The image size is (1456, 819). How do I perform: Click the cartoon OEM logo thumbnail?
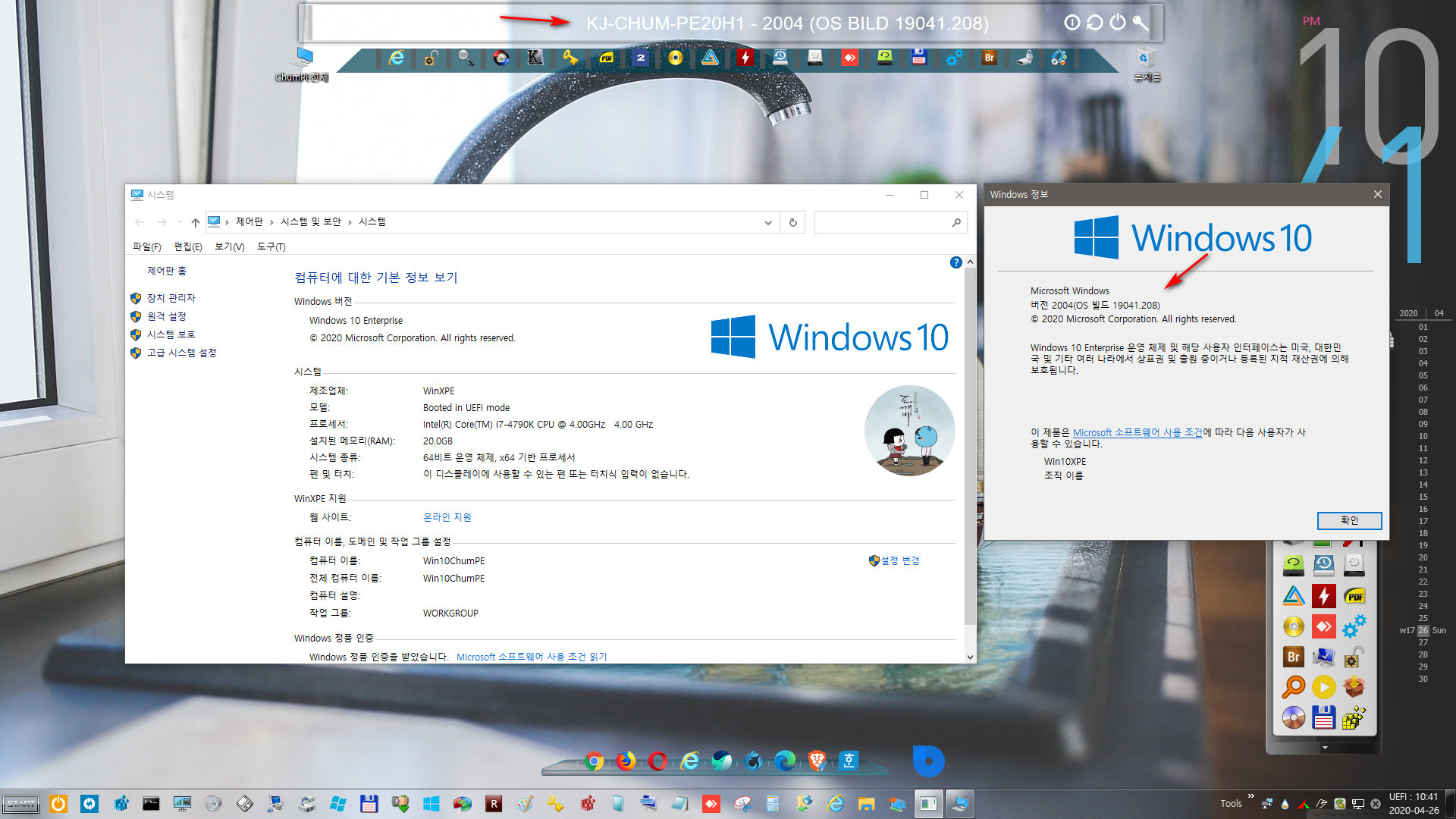pyautogui.click(x=909, y=431)
